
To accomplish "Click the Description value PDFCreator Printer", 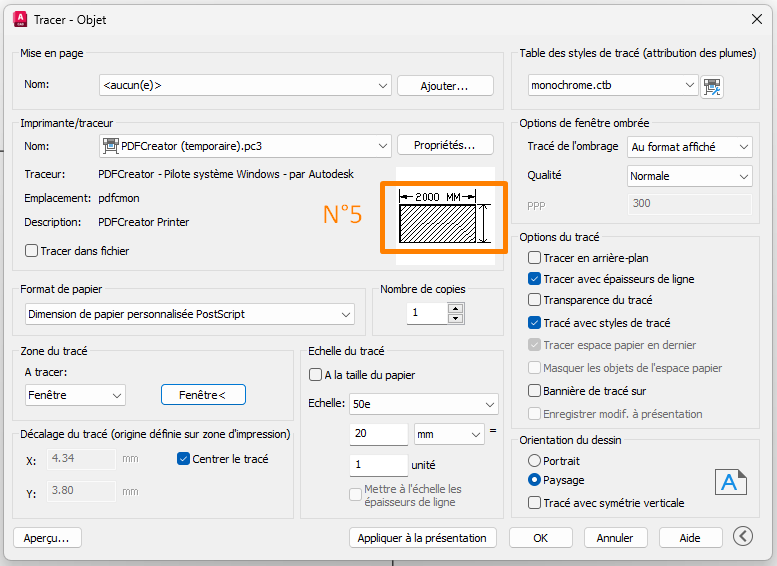I will click(144, 222).
